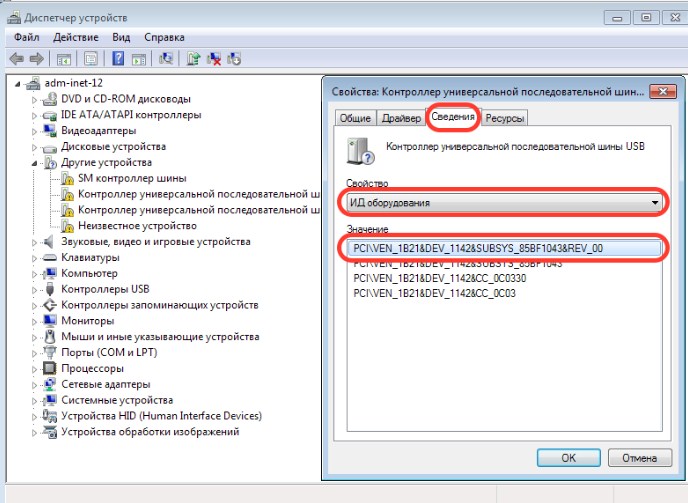Open the Properties sheet toolbar icon
Viewport: 688px width, 503px height.
(x=91, y=59)
